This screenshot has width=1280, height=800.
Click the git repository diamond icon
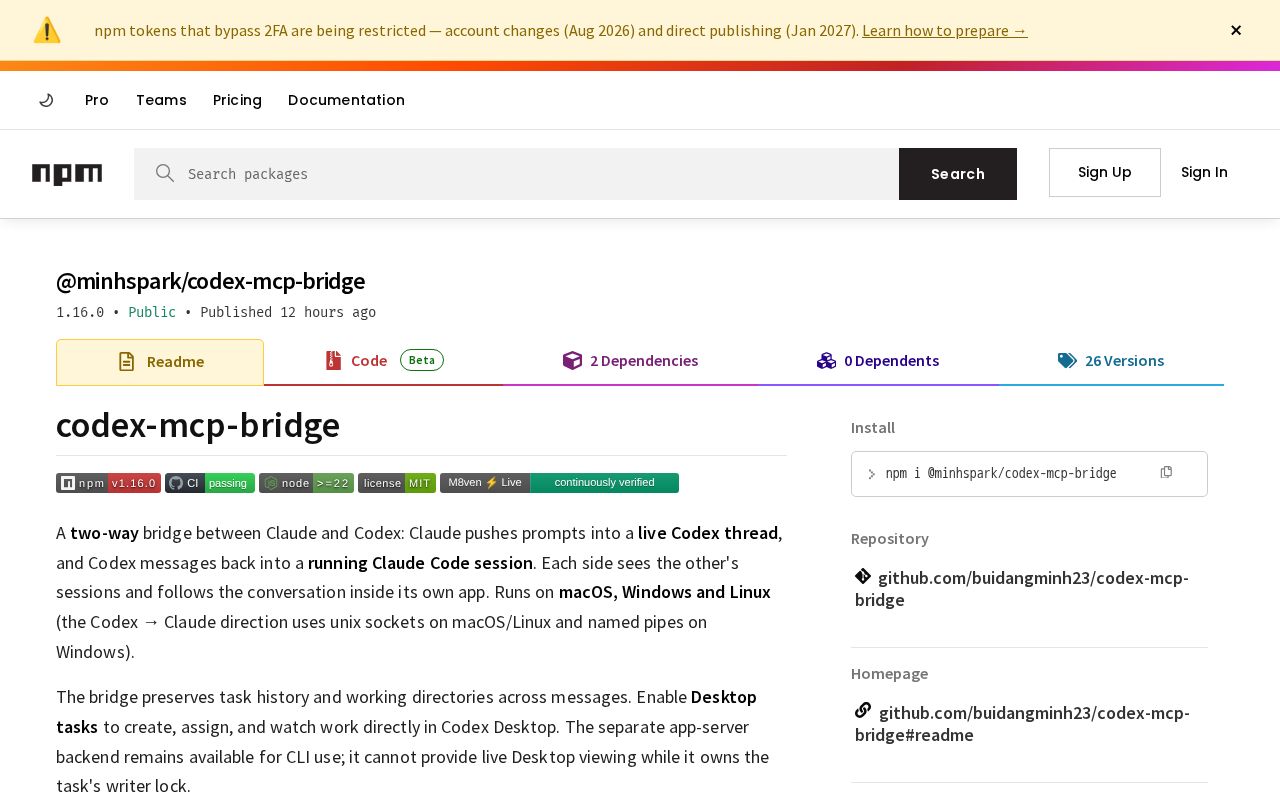pyautogui.click(x=863, y=576)
